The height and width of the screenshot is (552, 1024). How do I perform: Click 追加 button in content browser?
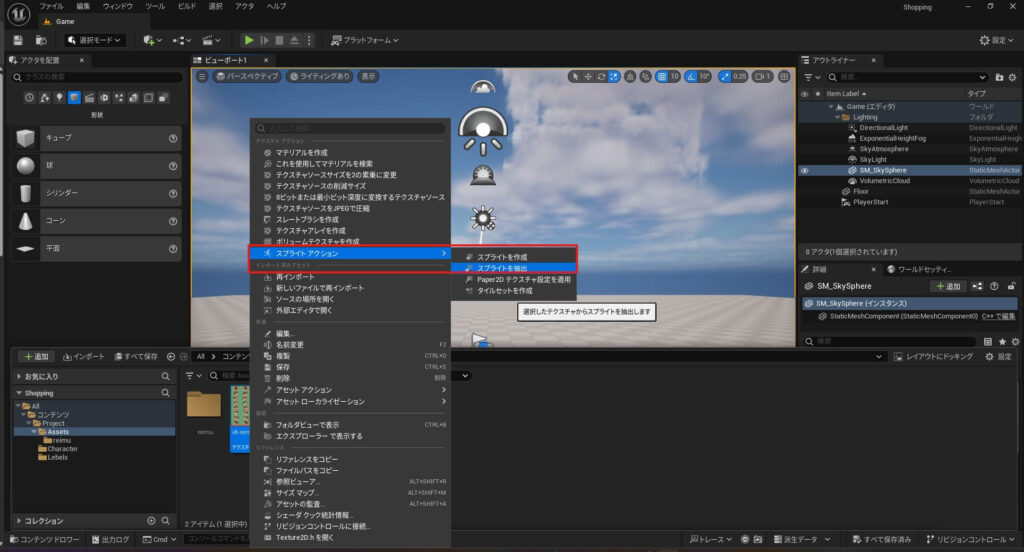pos(37,357)
